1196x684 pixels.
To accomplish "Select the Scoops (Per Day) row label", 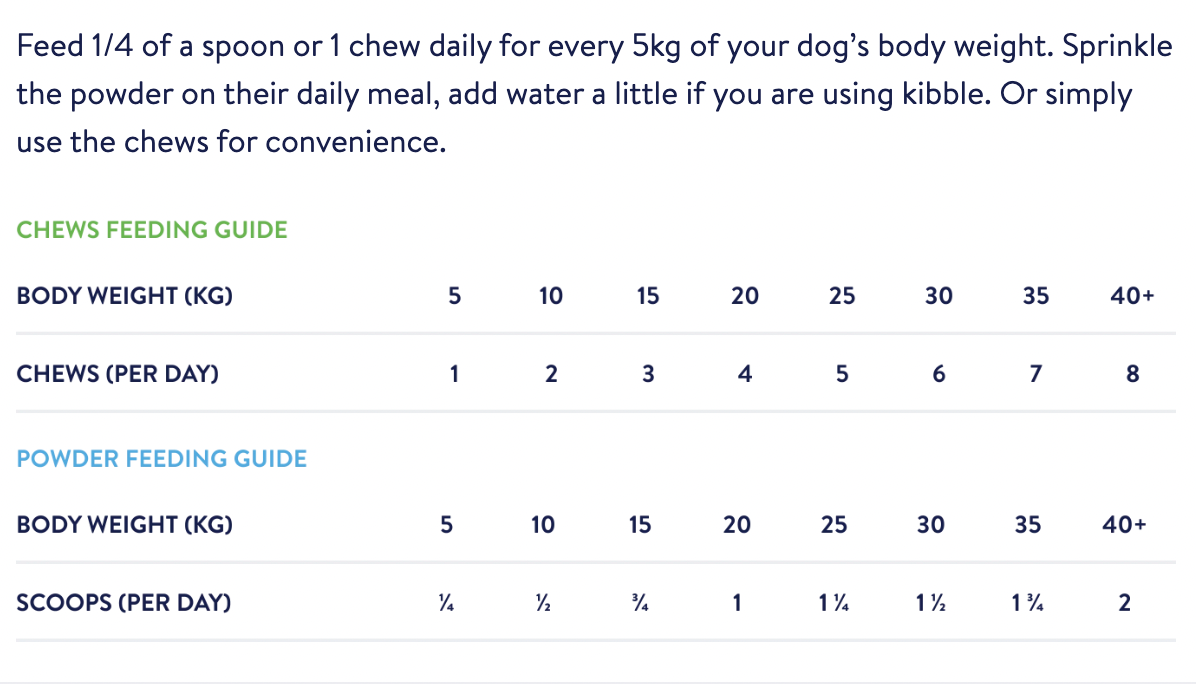I will (124, 603).
